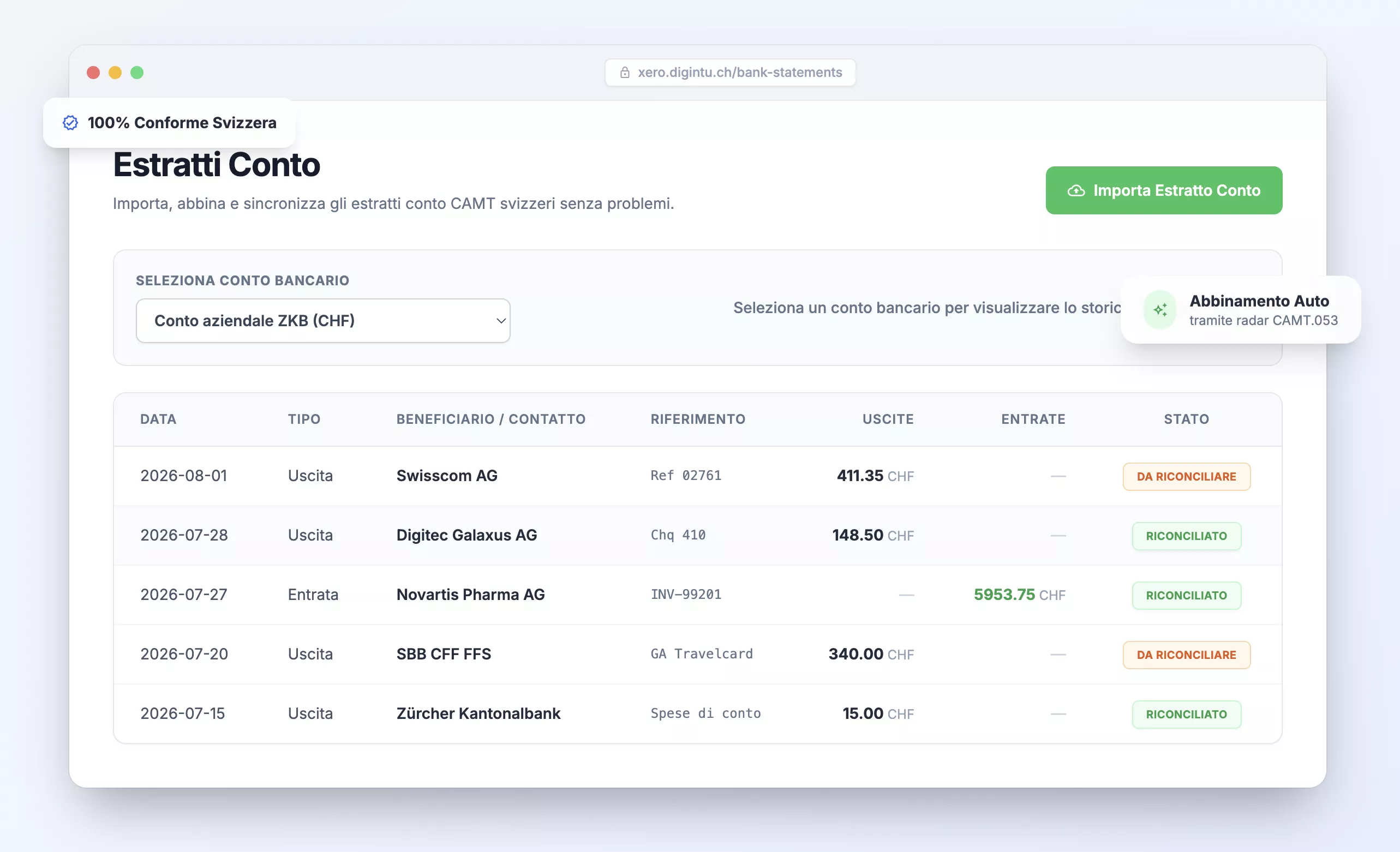Click the date 2026-08-01
Viewport: 1400px width, 852px height.
pyautogui.click(x=183, y=476)
